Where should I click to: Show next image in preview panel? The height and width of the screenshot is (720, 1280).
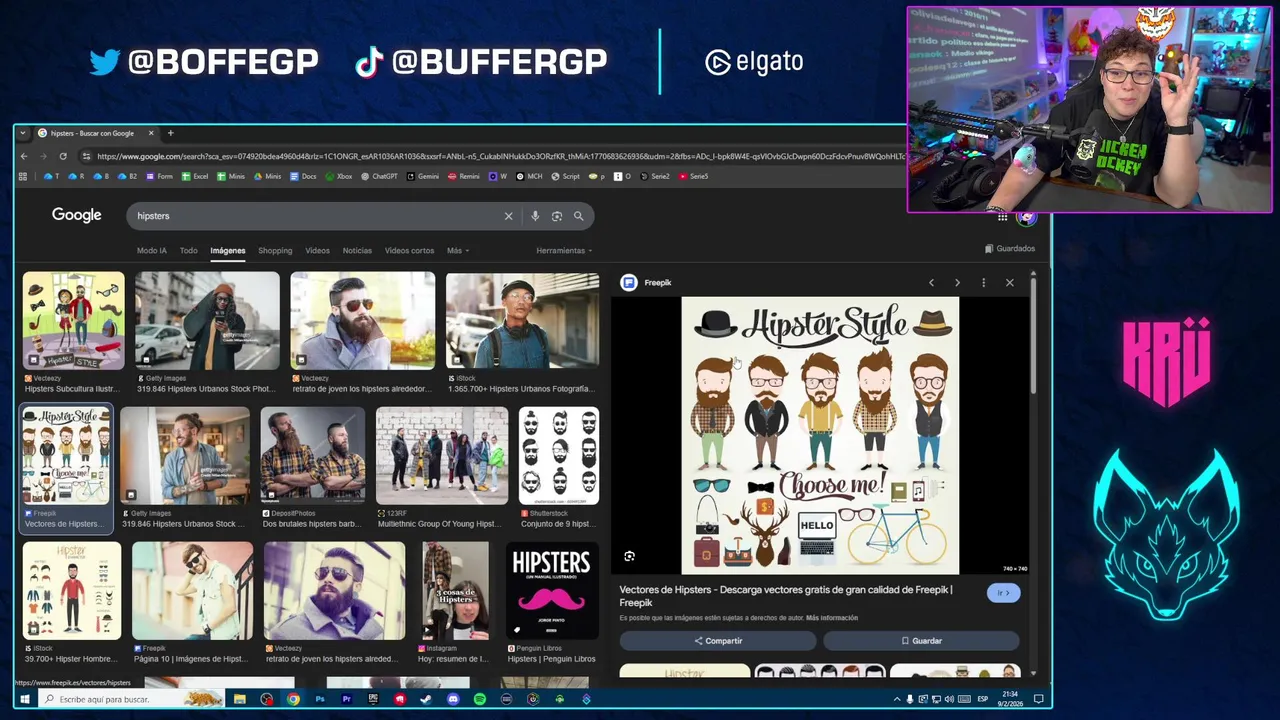click(957, 283)
